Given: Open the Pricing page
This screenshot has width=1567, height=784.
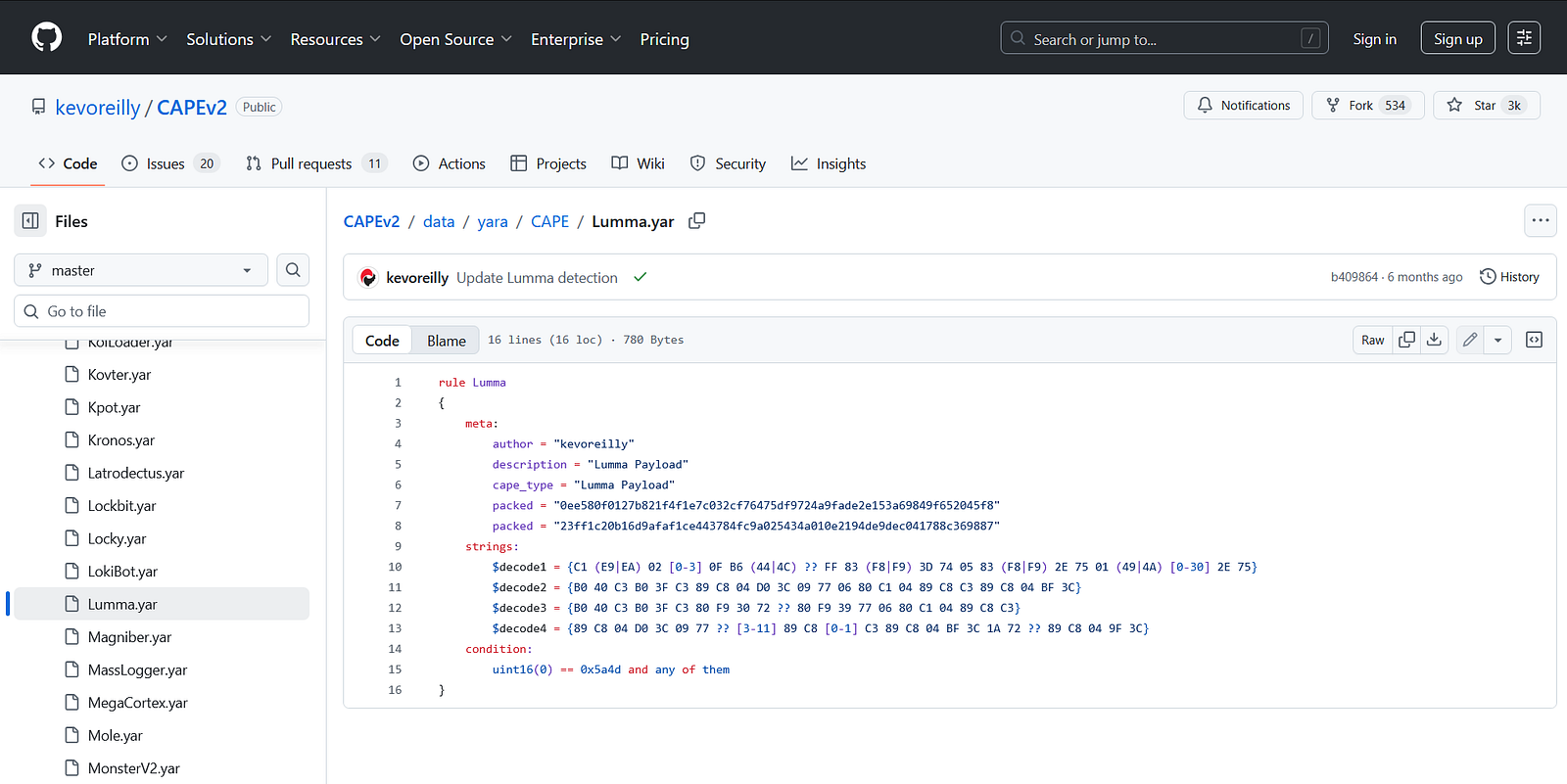Looking at the screenshot, I should pyautogui.click(x=665, y=39).
